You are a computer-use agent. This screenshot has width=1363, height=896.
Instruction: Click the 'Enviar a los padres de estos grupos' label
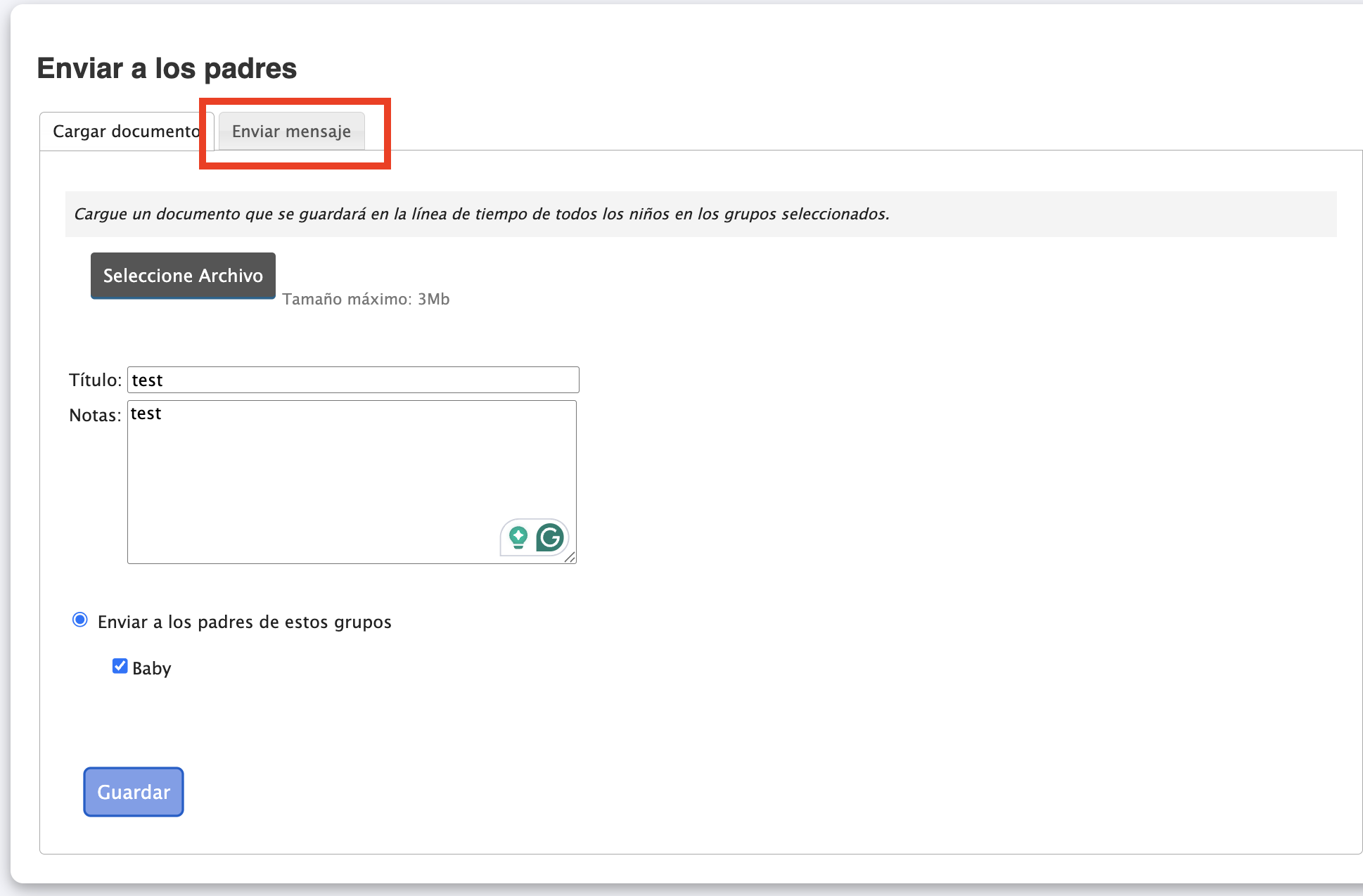click(x=244, y=622)
